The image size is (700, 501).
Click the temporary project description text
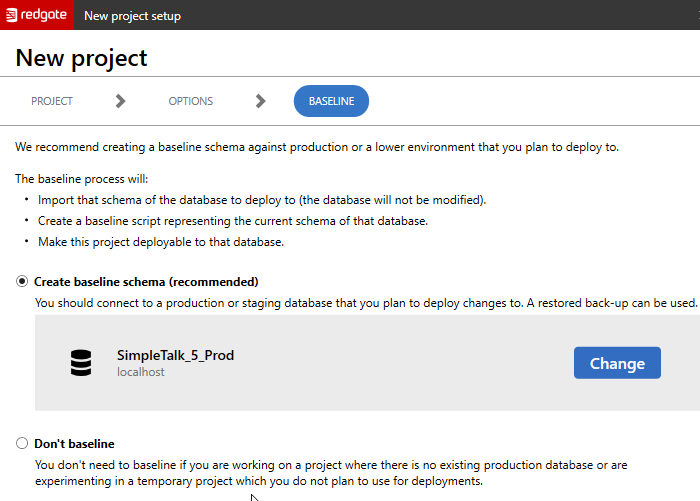[x=258, y=480]
